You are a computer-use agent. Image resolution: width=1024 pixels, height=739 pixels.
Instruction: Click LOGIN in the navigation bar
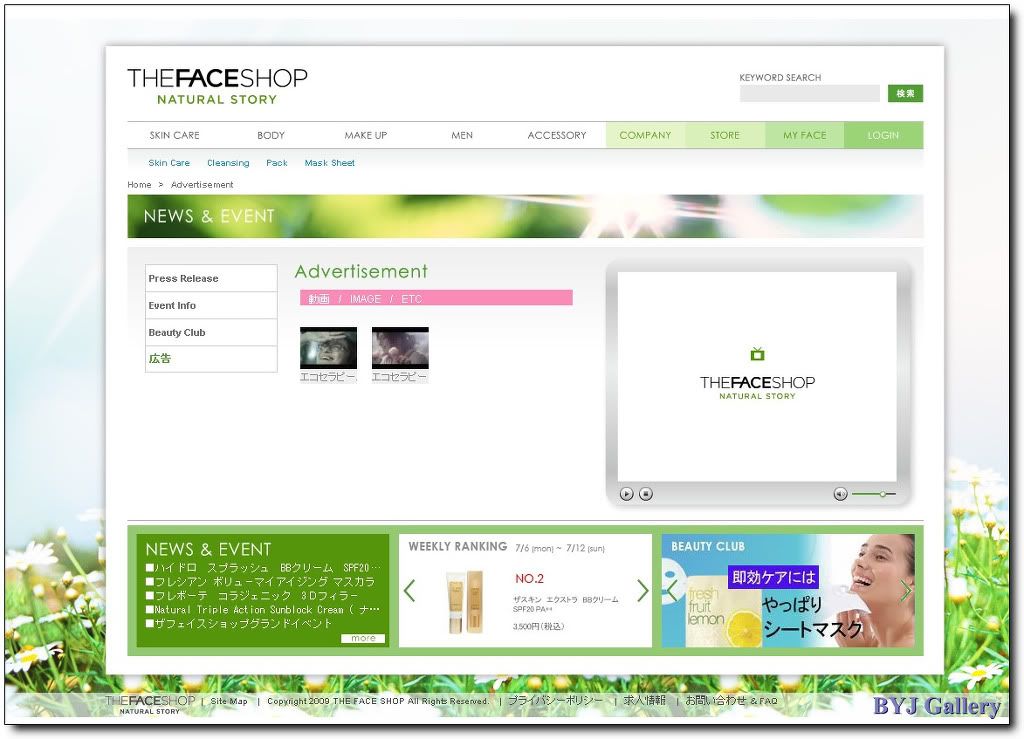[883, 135]
